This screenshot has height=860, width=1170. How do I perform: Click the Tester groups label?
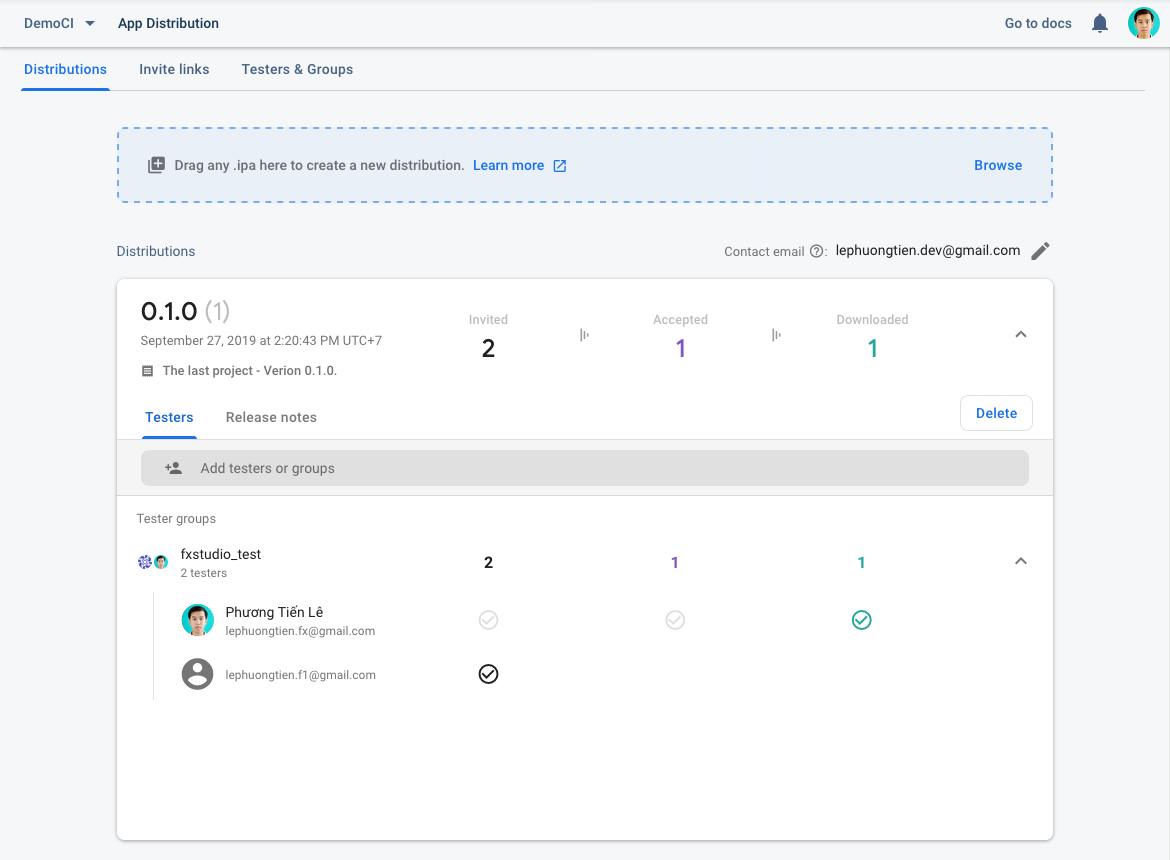(x=176, y=518)
